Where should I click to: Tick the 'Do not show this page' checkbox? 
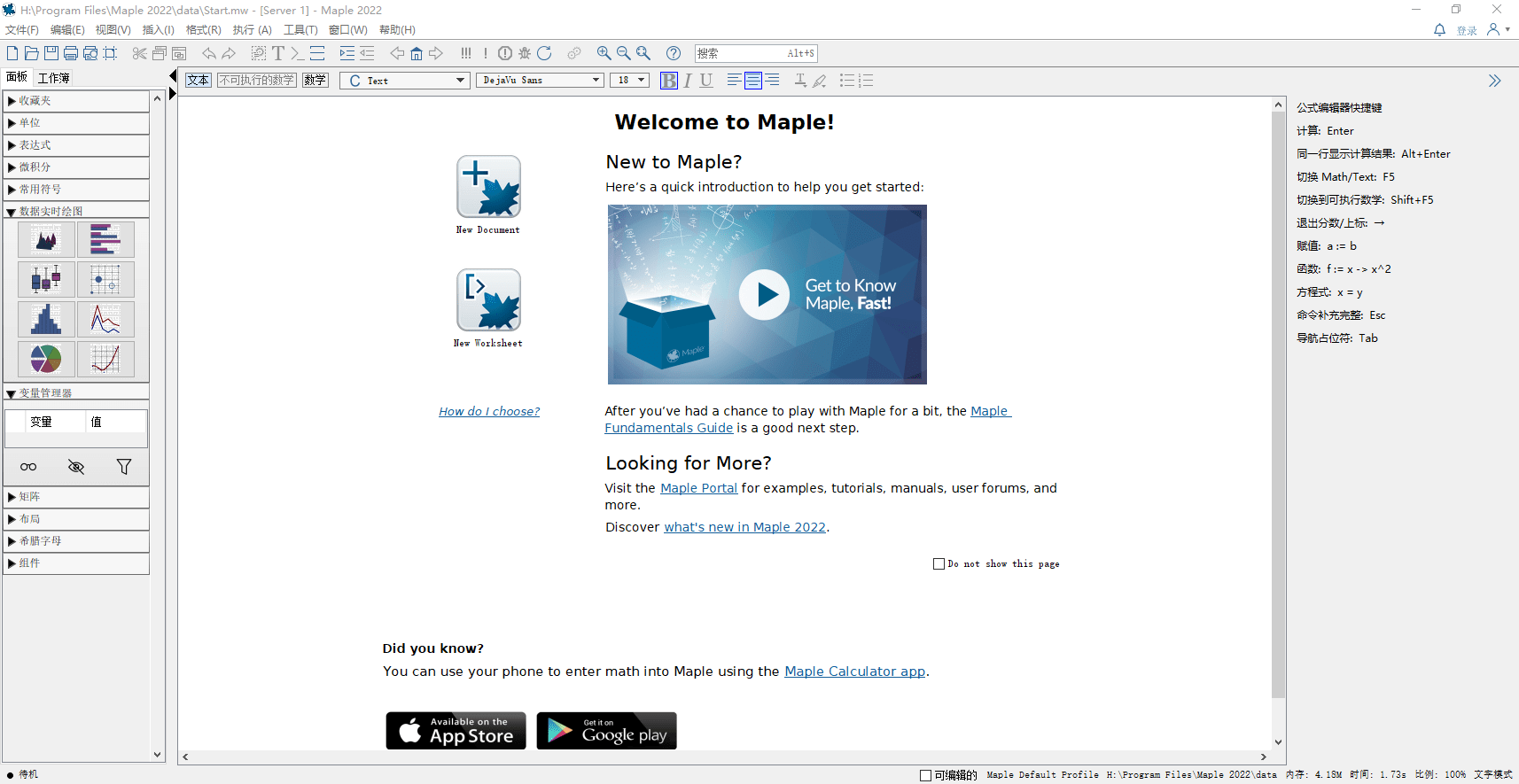coord(939,564)
